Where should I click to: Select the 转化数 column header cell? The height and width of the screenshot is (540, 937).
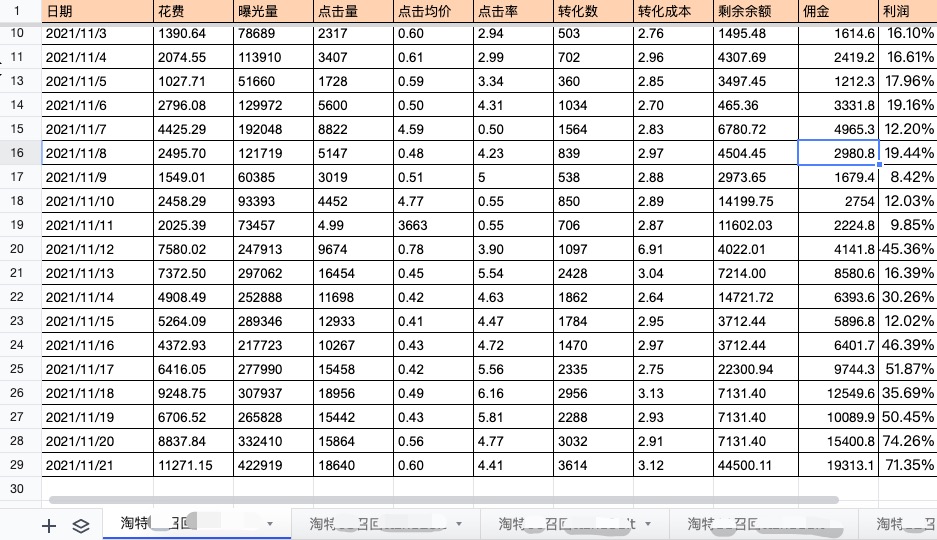click(594, 11)
